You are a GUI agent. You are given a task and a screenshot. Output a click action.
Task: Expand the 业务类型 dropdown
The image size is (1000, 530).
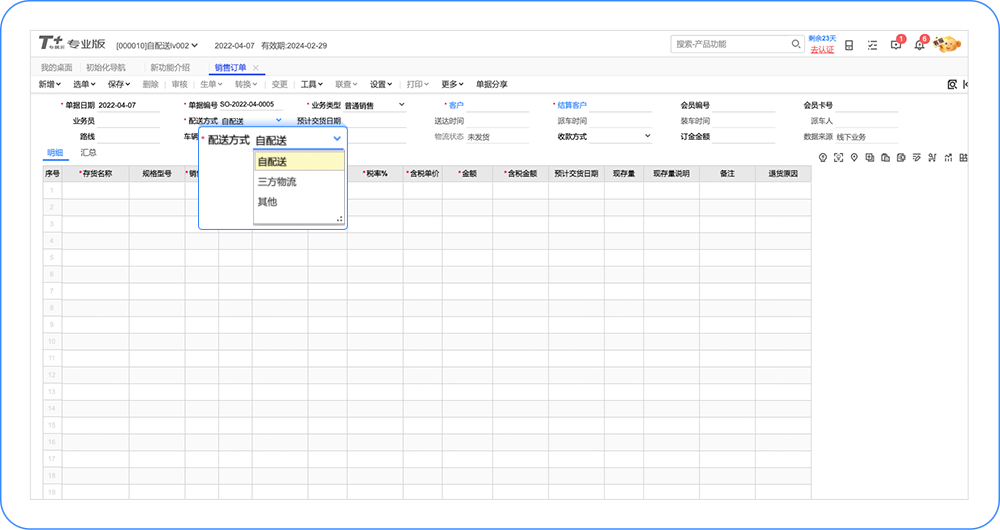[402, 105]
